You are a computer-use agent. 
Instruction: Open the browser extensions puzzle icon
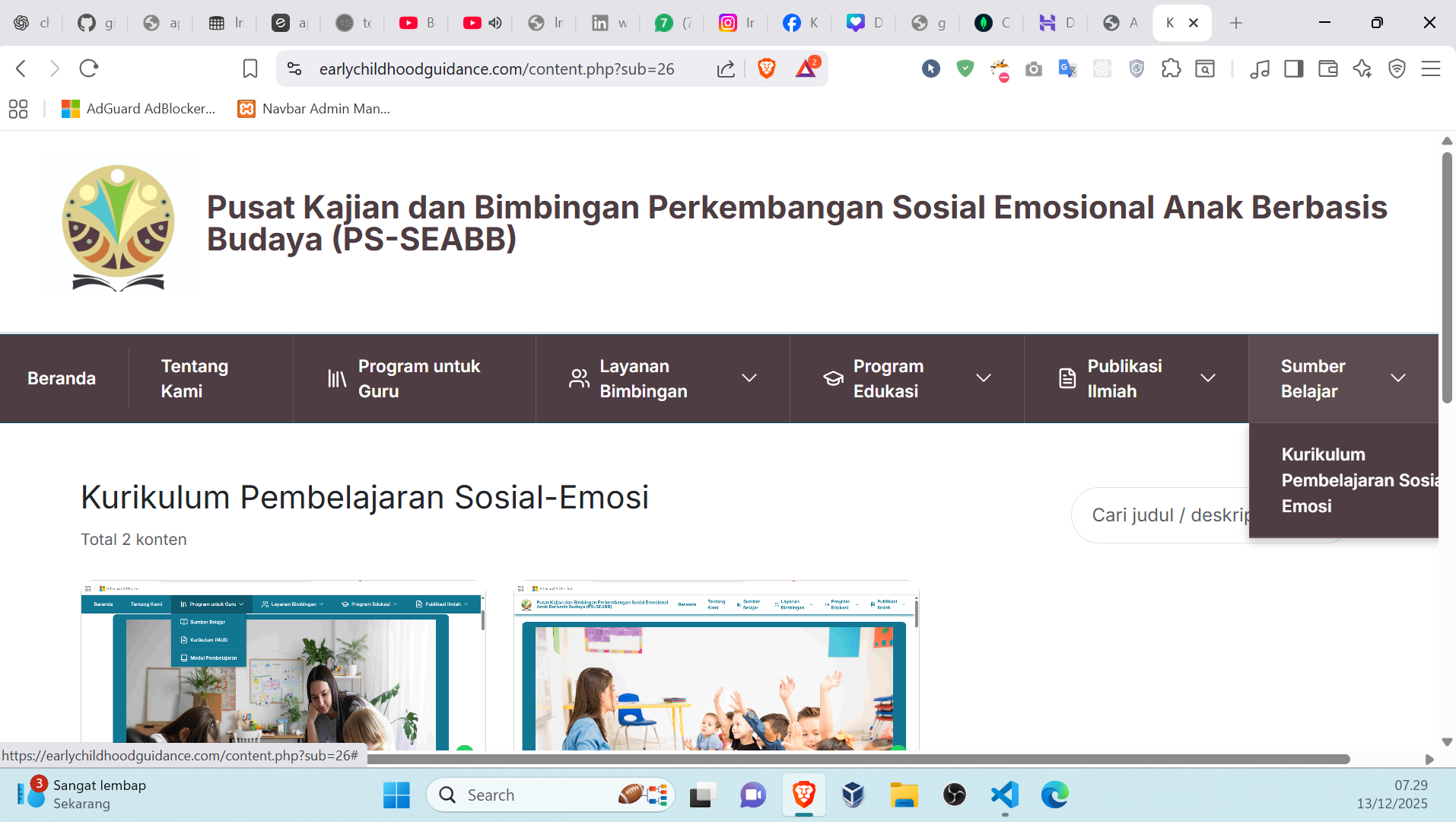[1171, 68]
